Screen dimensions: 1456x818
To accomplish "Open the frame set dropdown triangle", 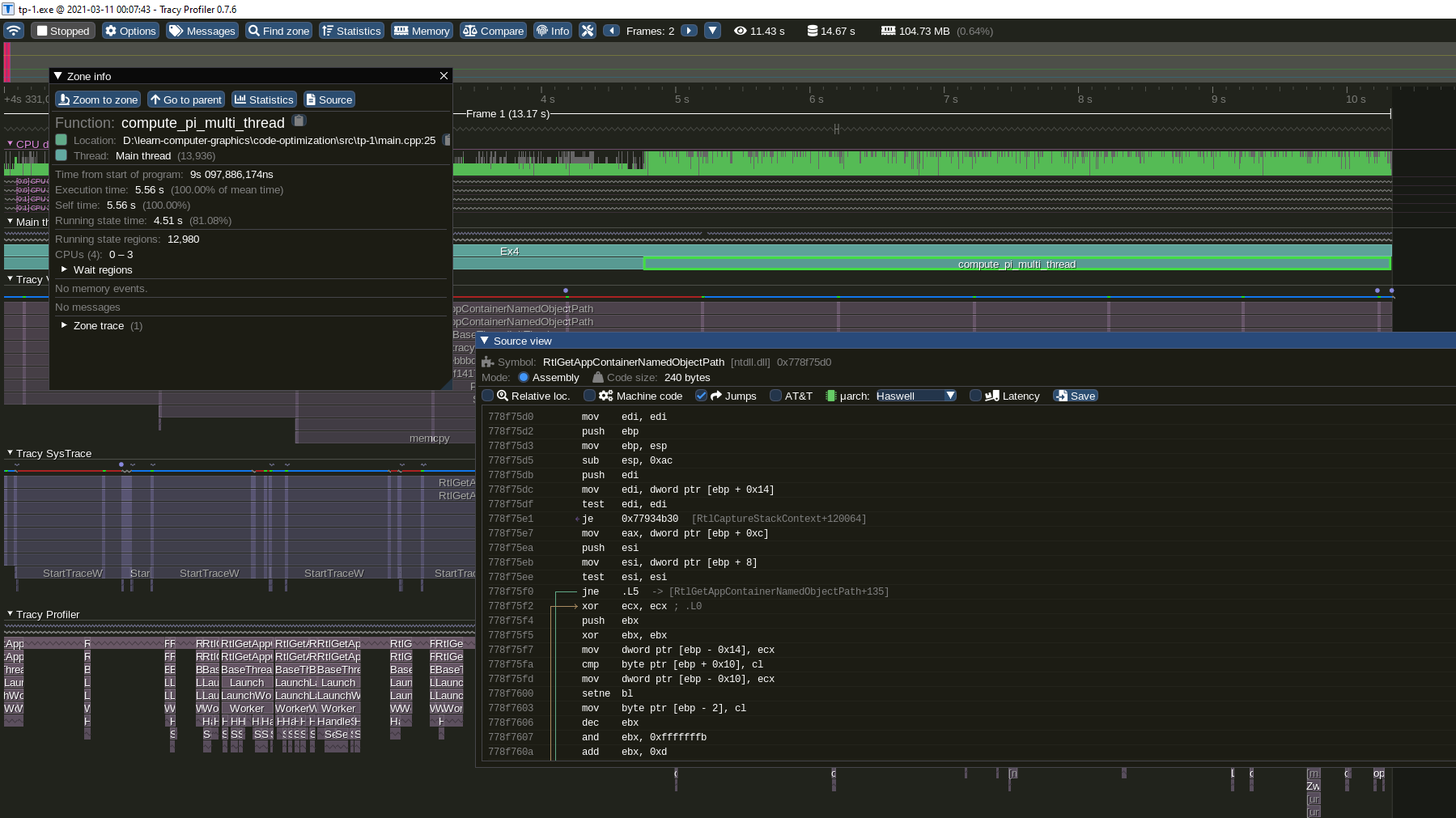I will 713,31.
